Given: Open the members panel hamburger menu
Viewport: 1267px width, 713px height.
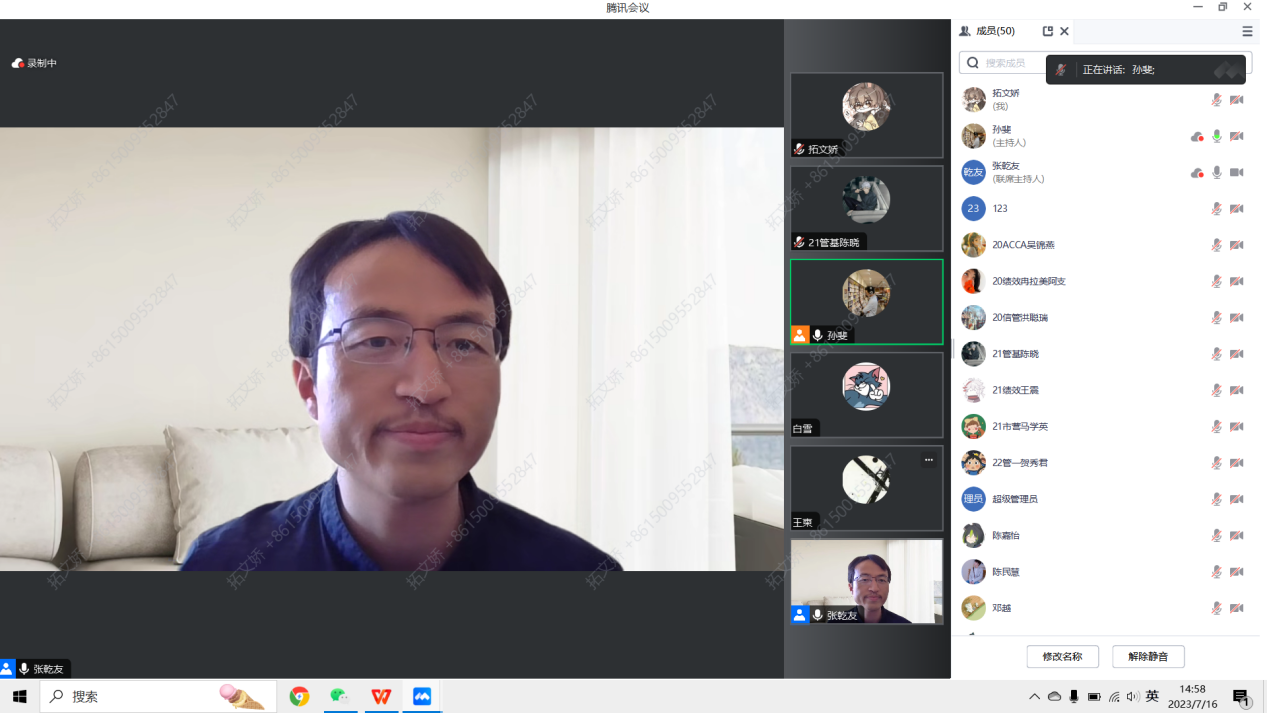Looking at the screenshot, I should pos(1247,31).
